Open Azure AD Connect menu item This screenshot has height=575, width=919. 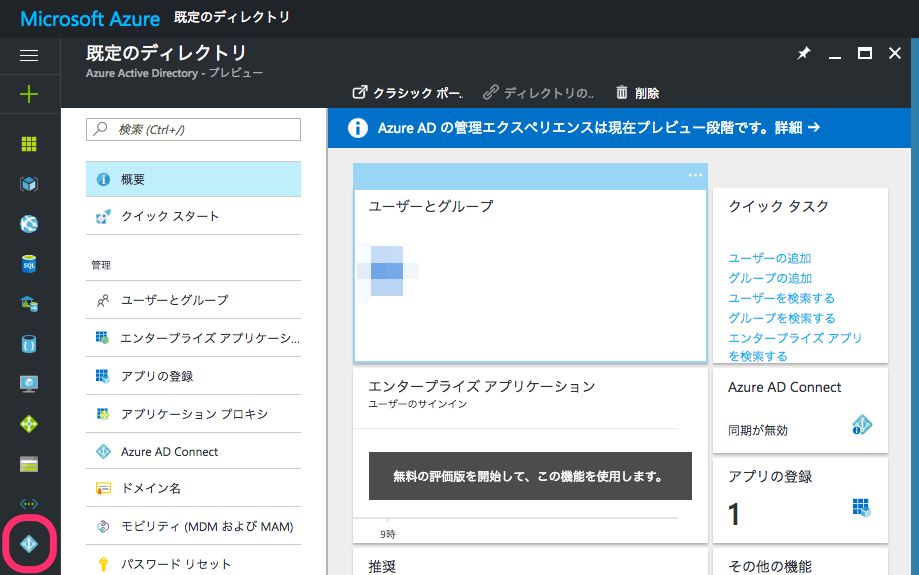[x=193, y=452]
